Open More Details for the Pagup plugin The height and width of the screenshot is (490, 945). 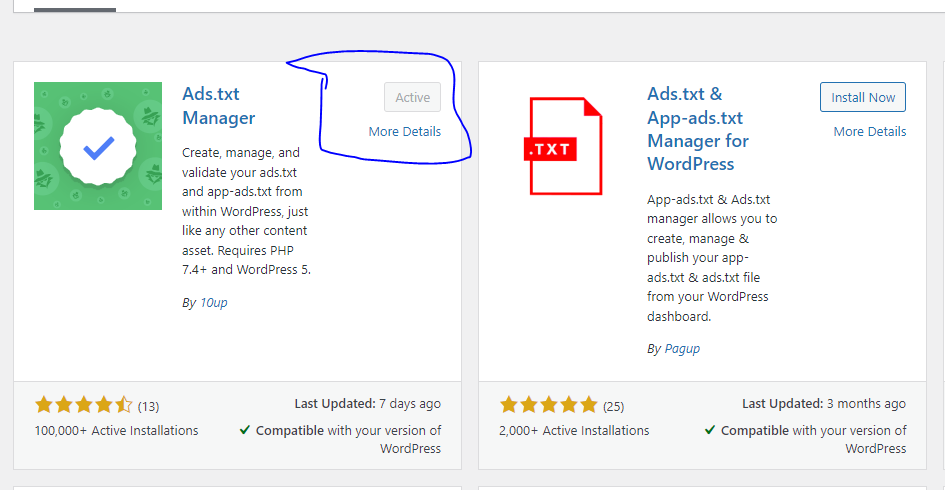click(x=870, y=131)
